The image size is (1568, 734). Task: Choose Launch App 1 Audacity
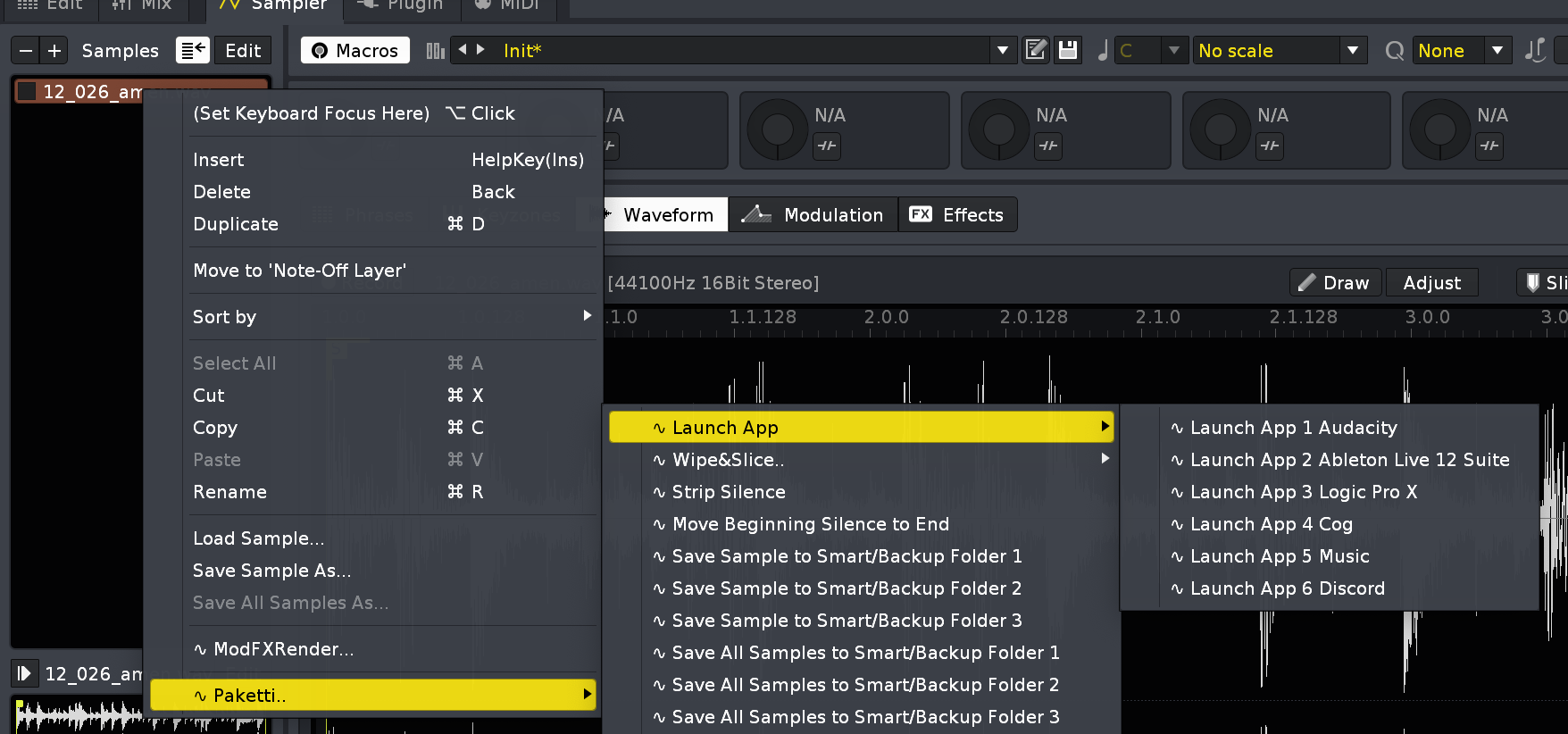[x=1293, y=428]
